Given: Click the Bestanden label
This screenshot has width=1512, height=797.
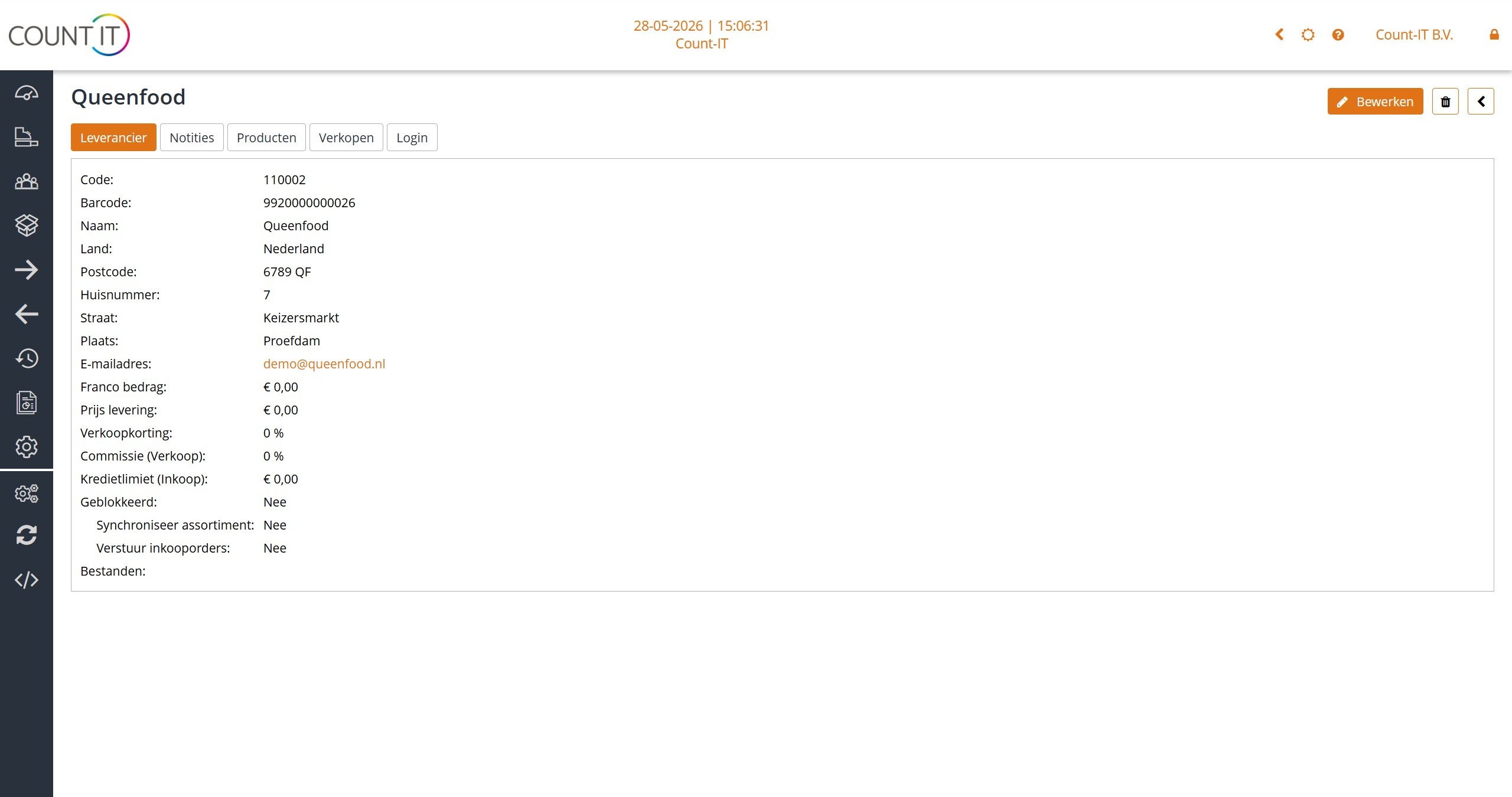Looking at the screenshot, I should [113, 571].
